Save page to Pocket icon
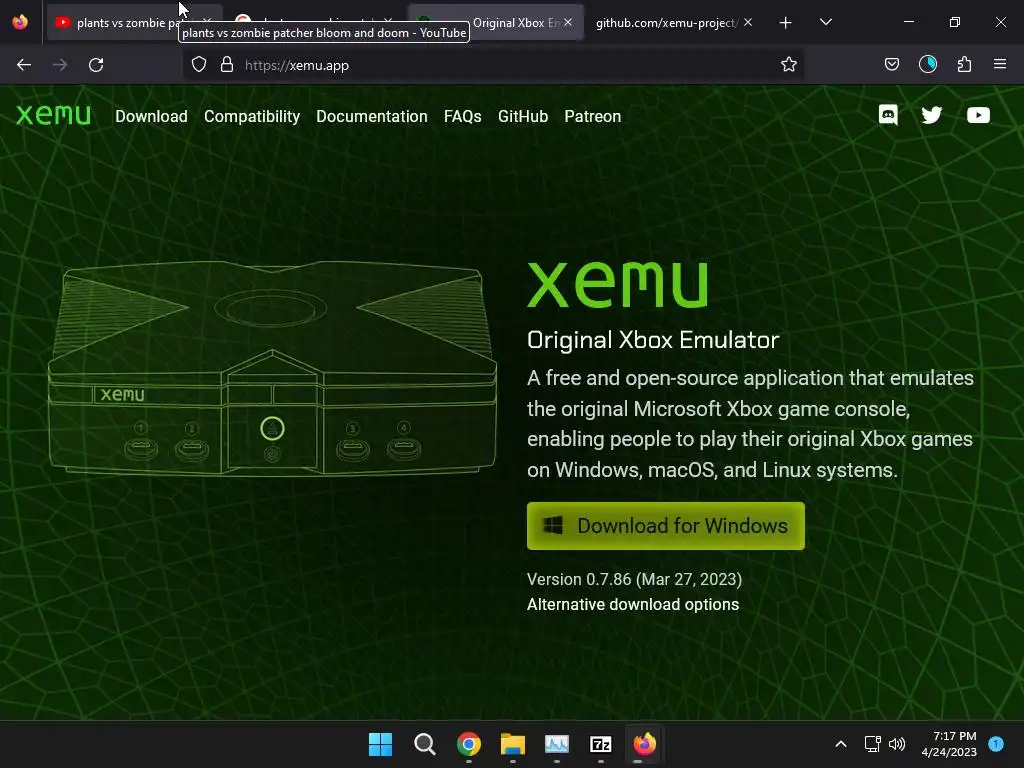Viewport: 1024px width, 768px height. point(891,65)
